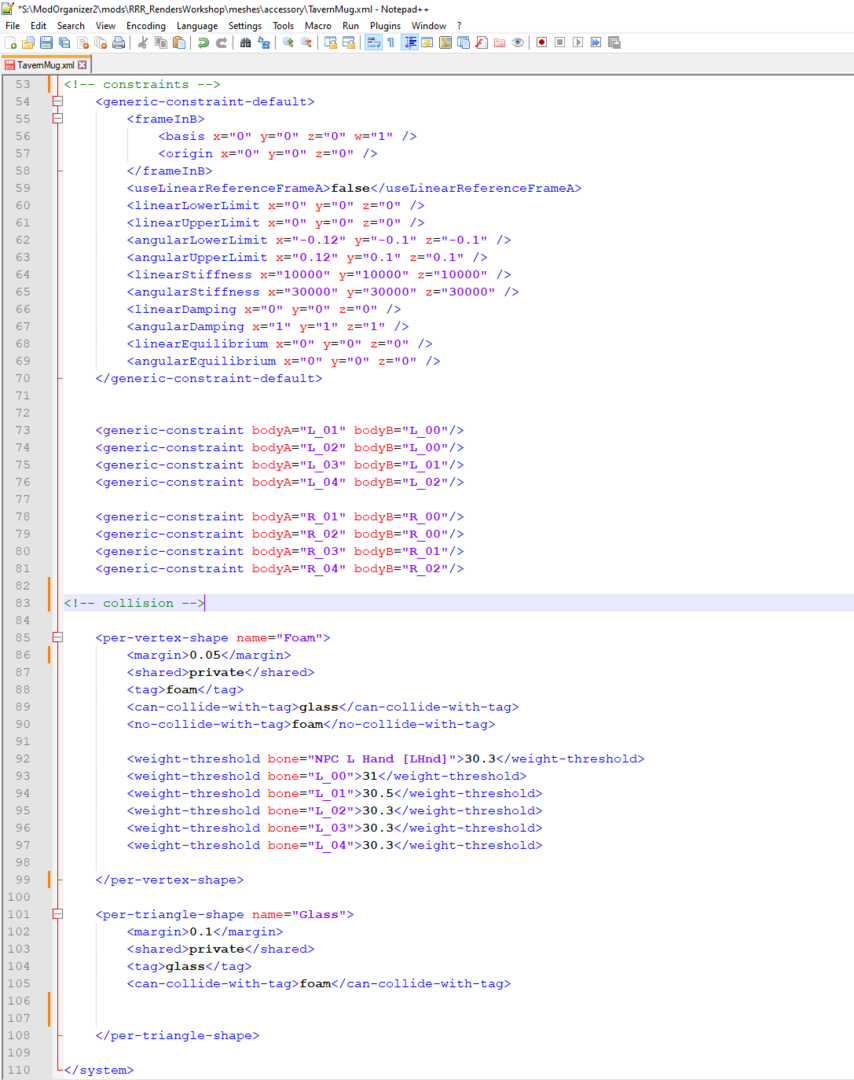
Task: Open the Search menu
Action: pos(71,25)
